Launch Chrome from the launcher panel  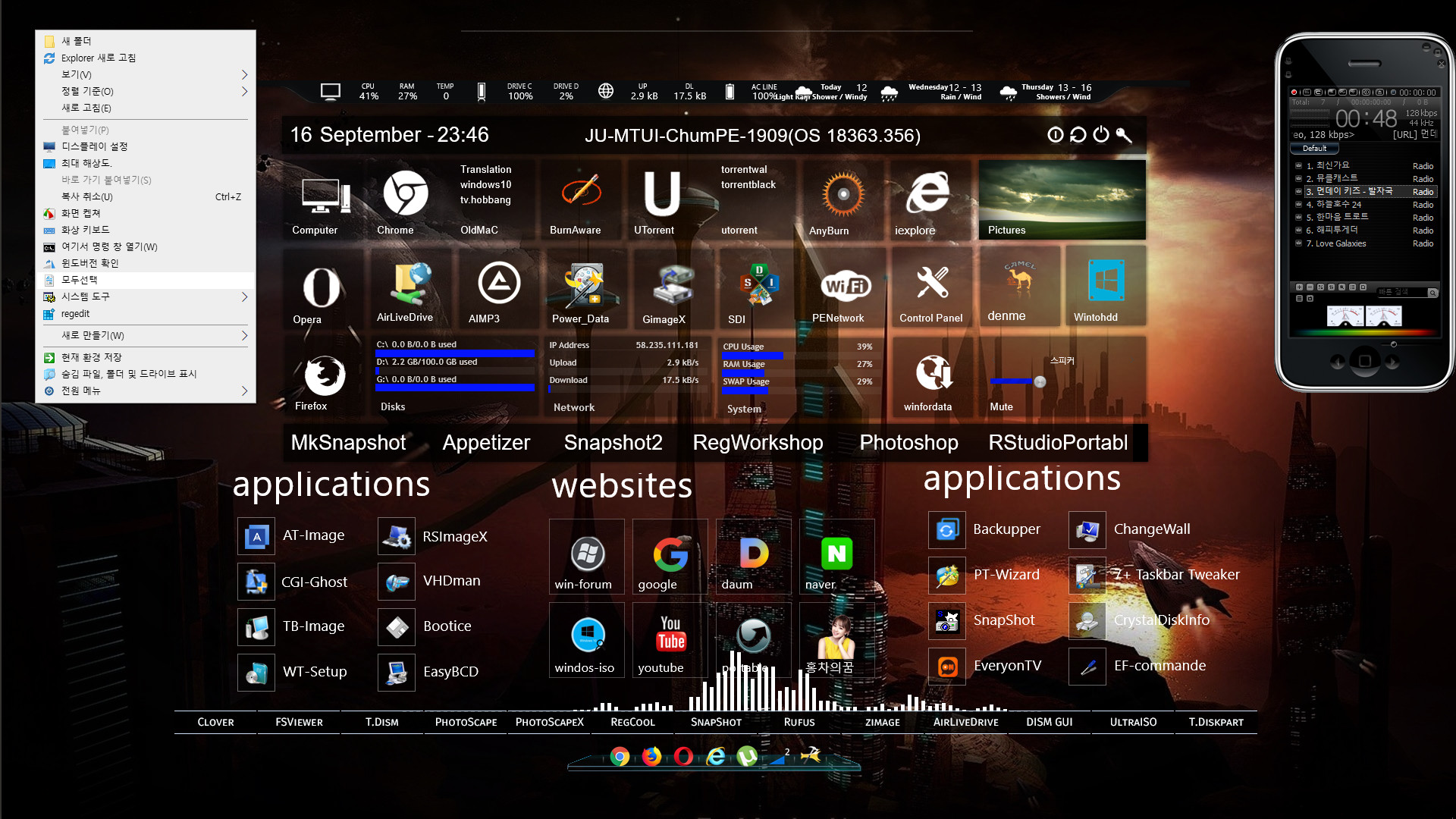click(405, 200)
